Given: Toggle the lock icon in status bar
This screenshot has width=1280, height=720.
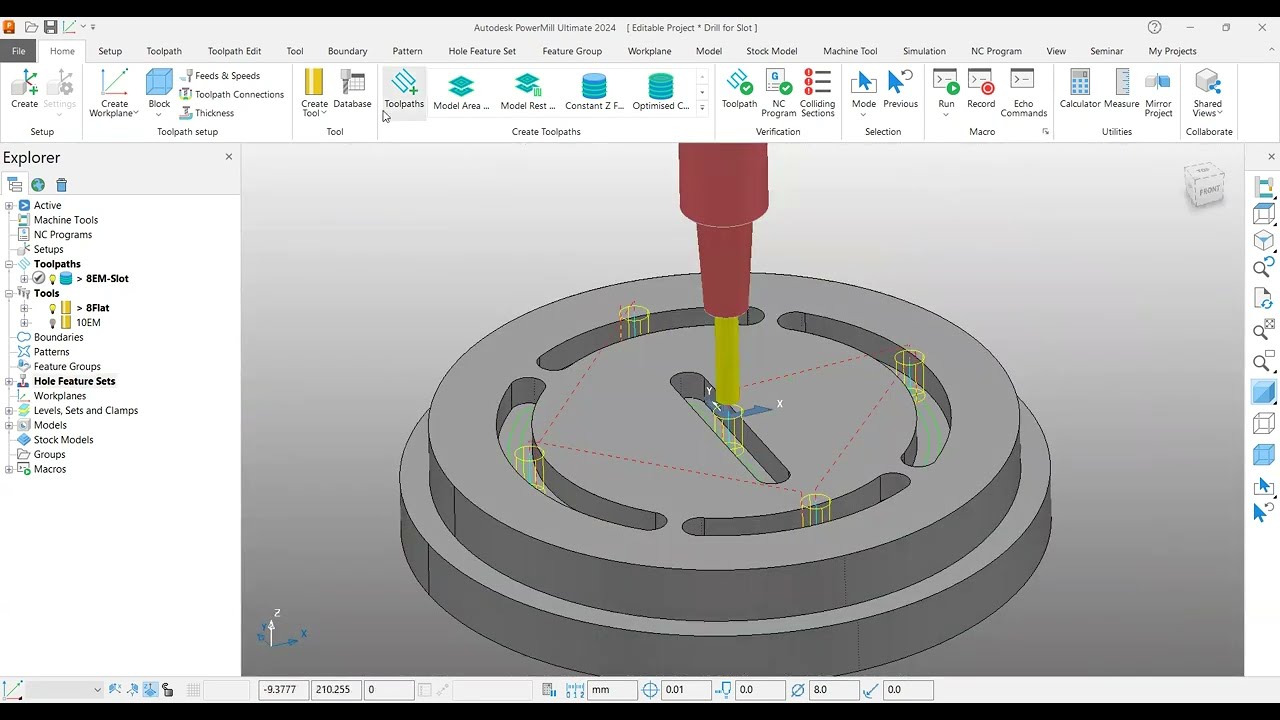Looking at the screenshot, I should coord(168,690).
